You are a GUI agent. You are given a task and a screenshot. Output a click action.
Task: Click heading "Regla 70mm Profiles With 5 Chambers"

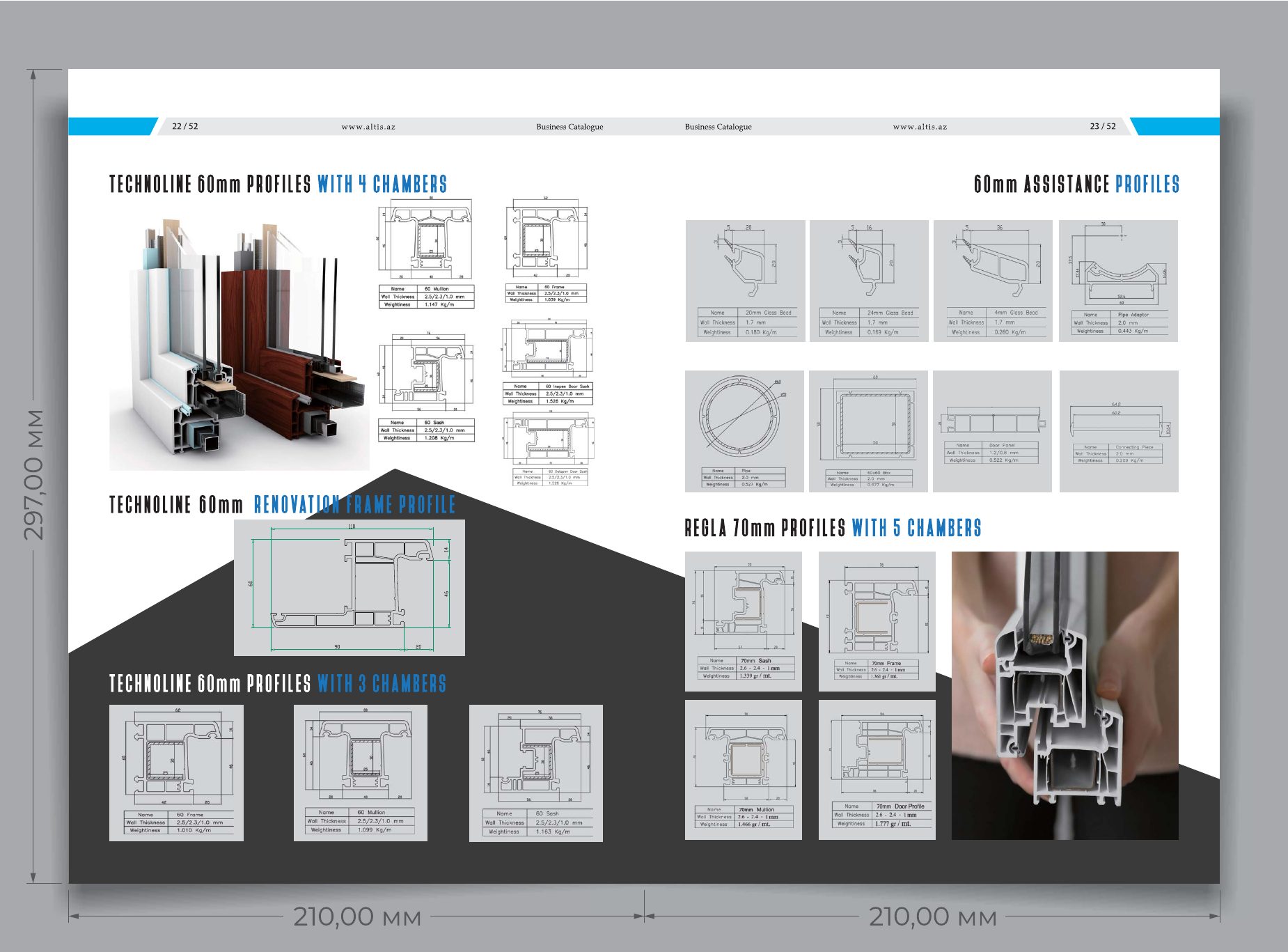(833, 528)
